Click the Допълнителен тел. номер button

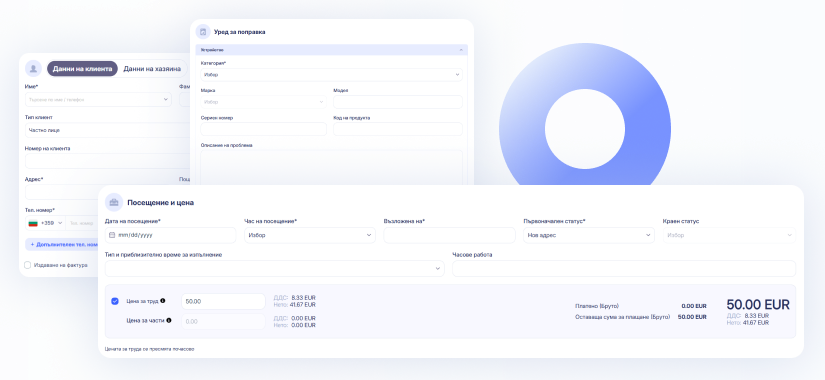coord(62,244)
